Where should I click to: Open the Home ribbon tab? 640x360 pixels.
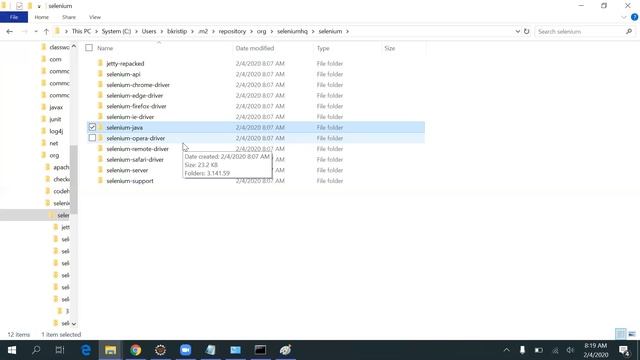[42, 17]
